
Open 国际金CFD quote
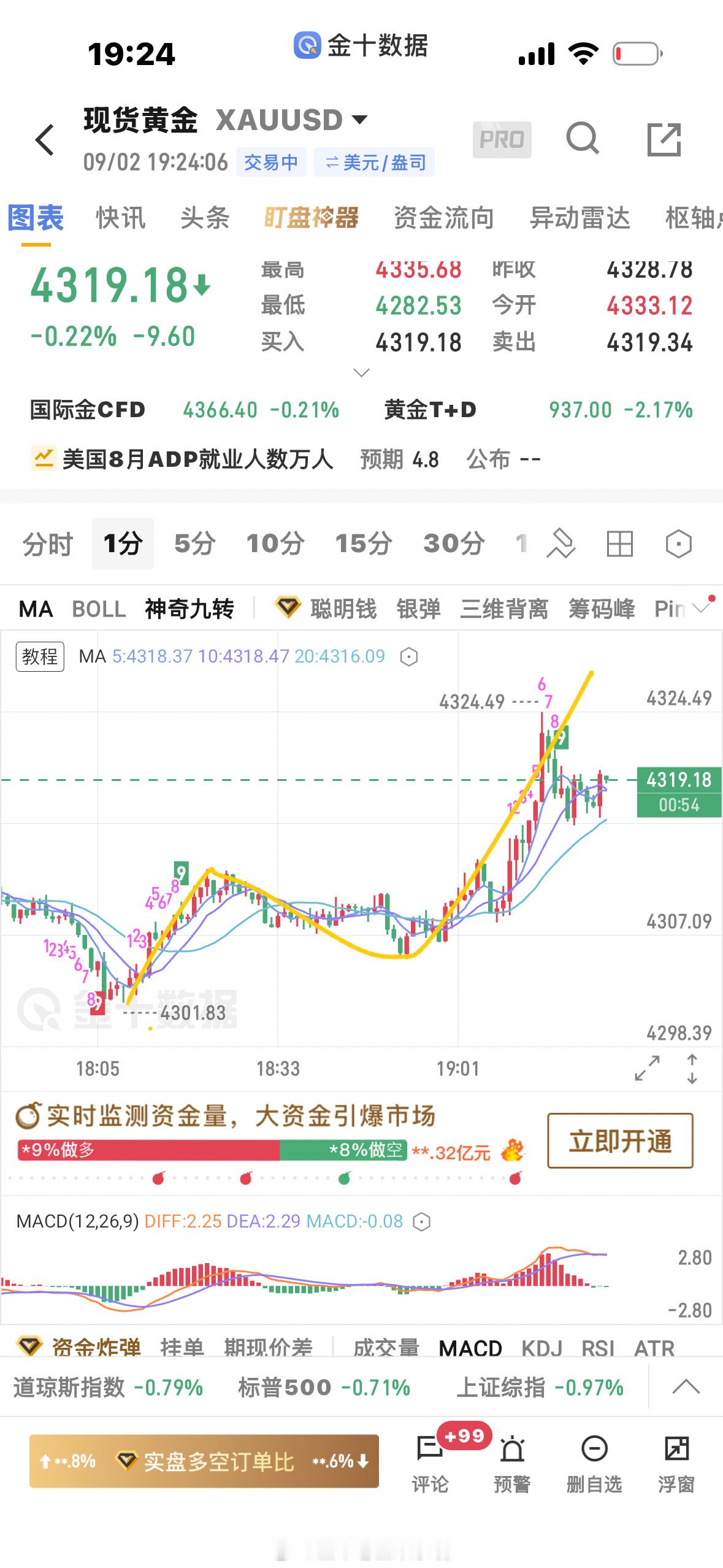[185, 410]
